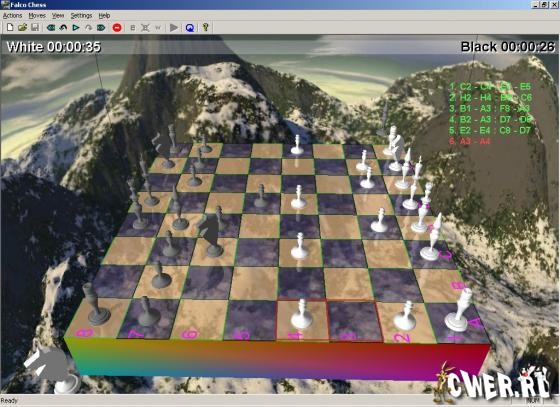Click move row '1. C2 - C4'
Image resolution: width=560 pixels, height=407 pixels.
490,87
